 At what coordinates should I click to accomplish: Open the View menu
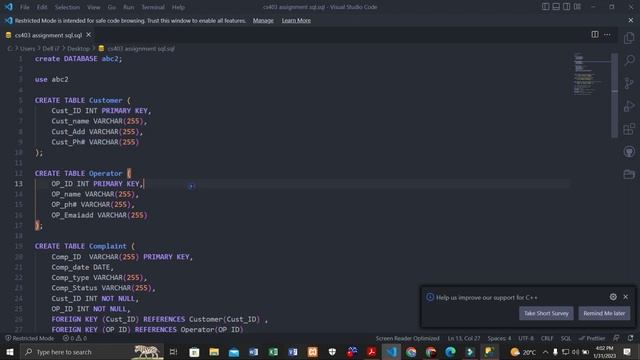93,7
